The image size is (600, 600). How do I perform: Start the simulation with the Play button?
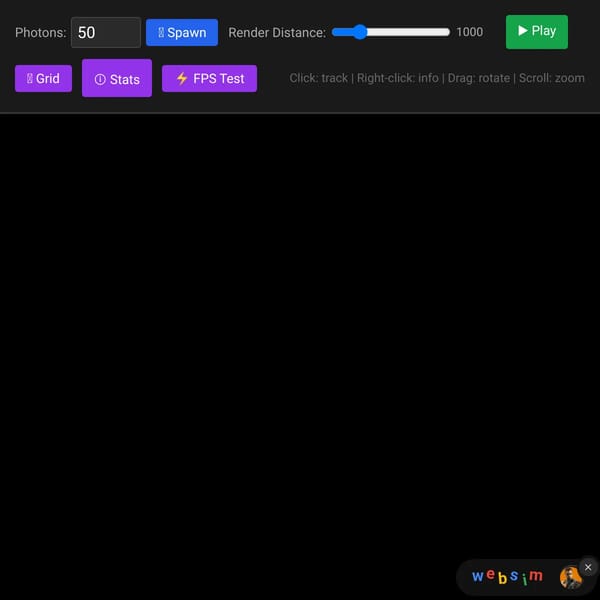coord(536,32)
